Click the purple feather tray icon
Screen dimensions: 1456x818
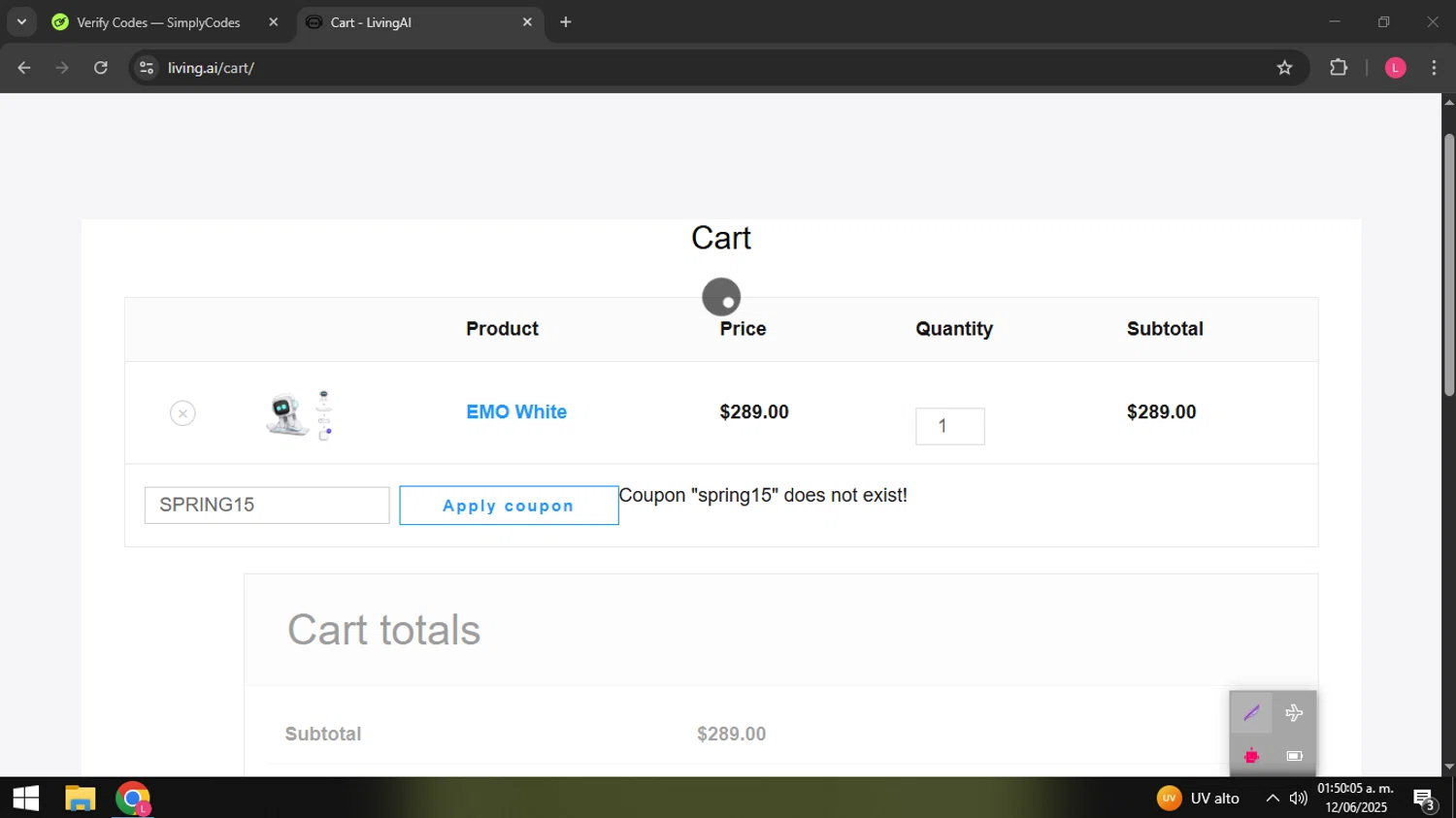(x=1251, y=713)
